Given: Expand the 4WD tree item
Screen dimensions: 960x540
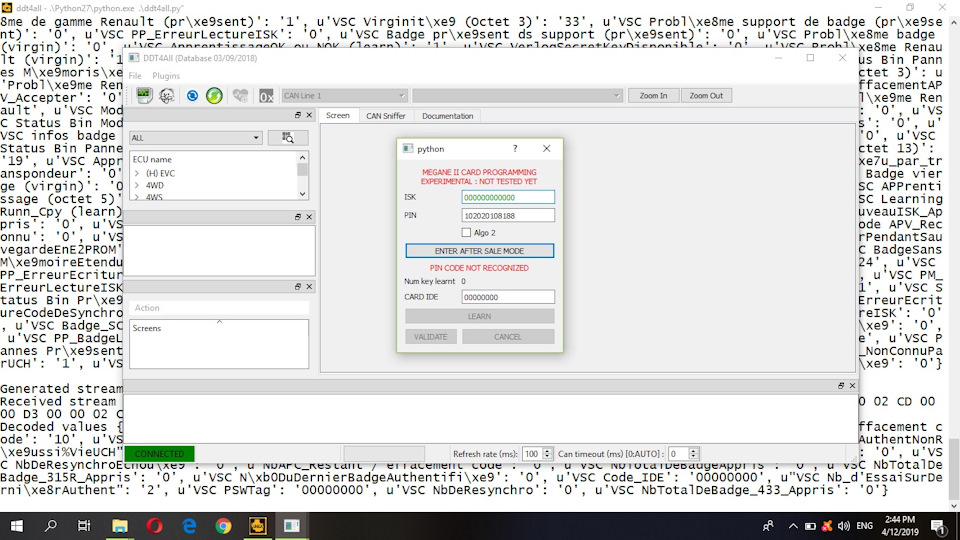Looking at the screenshot, I should click(137, 185).
